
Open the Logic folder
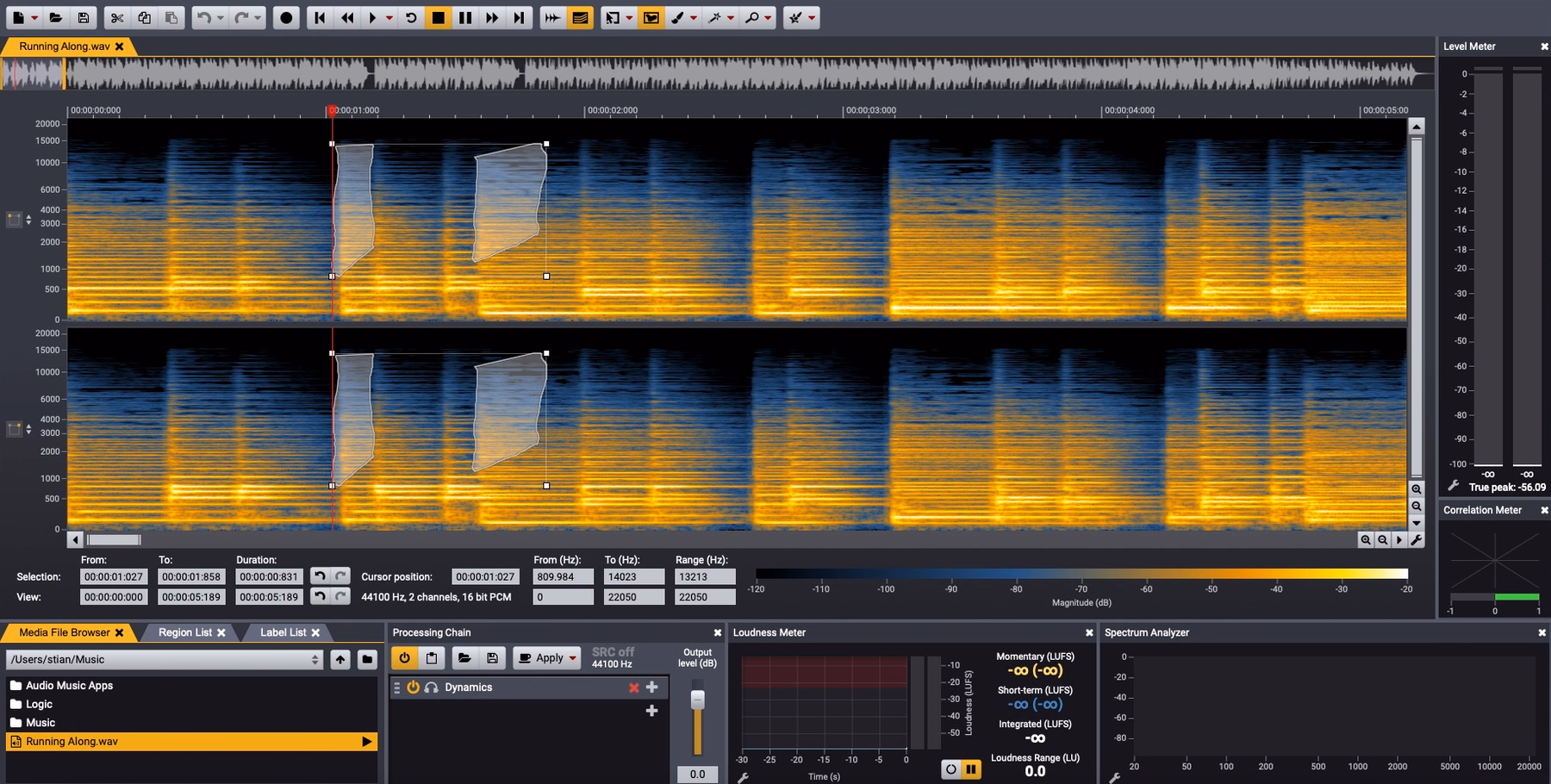(39, 704)
